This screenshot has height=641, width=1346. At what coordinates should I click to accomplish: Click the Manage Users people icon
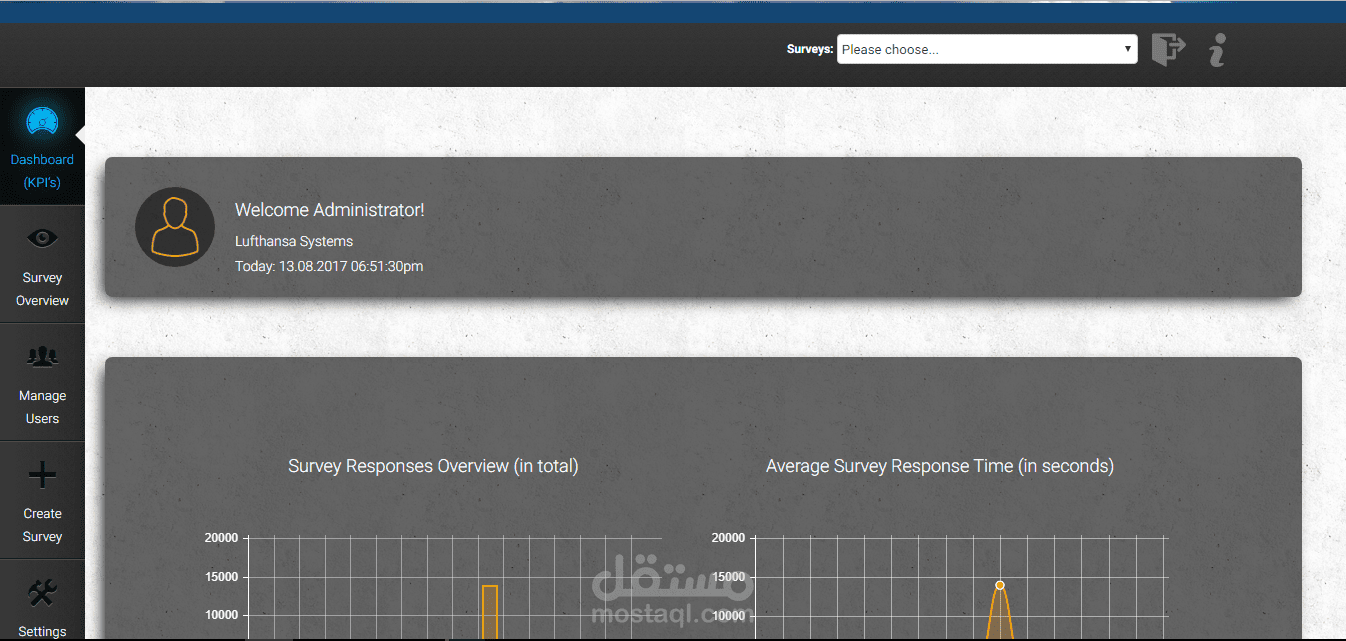coord(42,356)
